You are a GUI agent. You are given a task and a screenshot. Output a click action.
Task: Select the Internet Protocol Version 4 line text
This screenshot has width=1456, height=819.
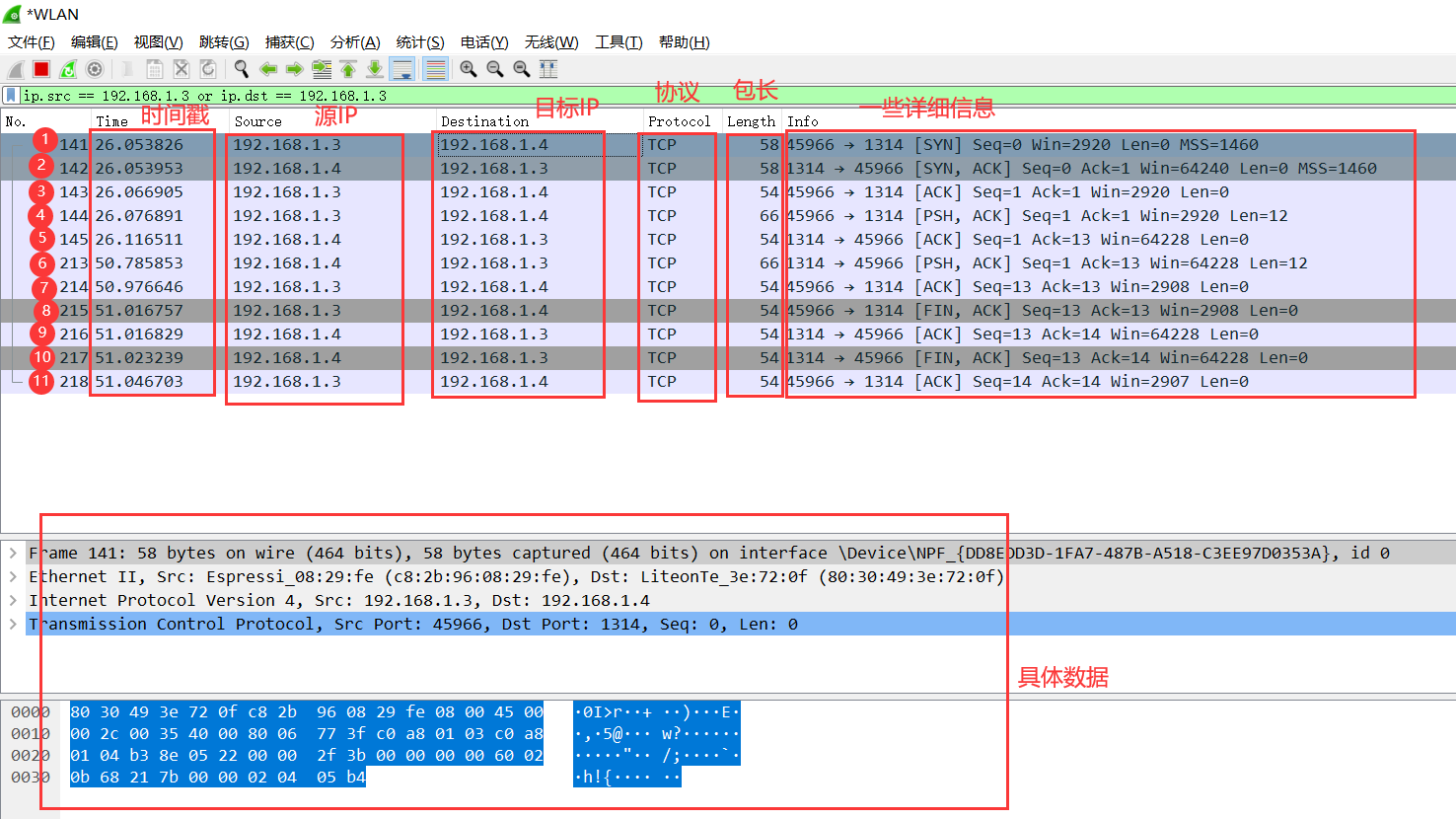339,600
